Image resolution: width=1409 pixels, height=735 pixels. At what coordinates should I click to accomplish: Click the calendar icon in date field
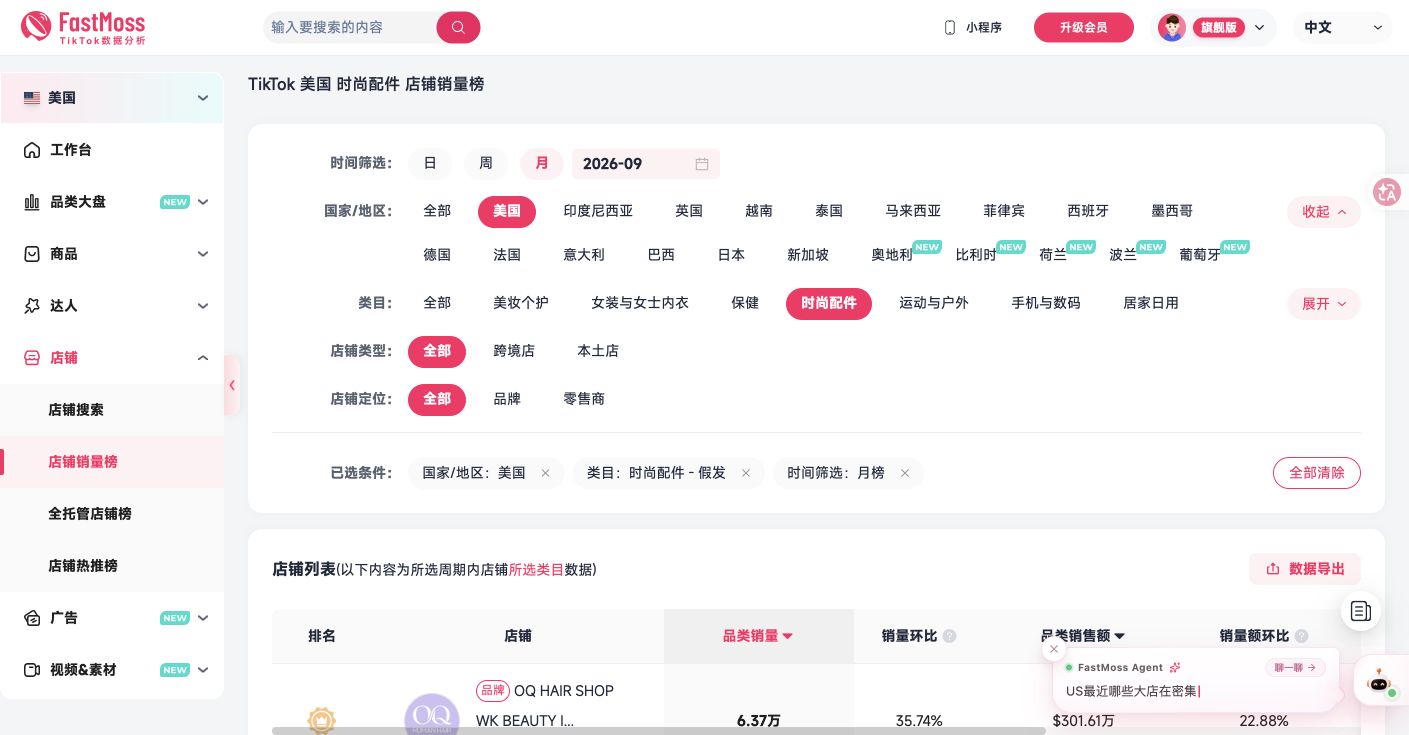[702, 164]
